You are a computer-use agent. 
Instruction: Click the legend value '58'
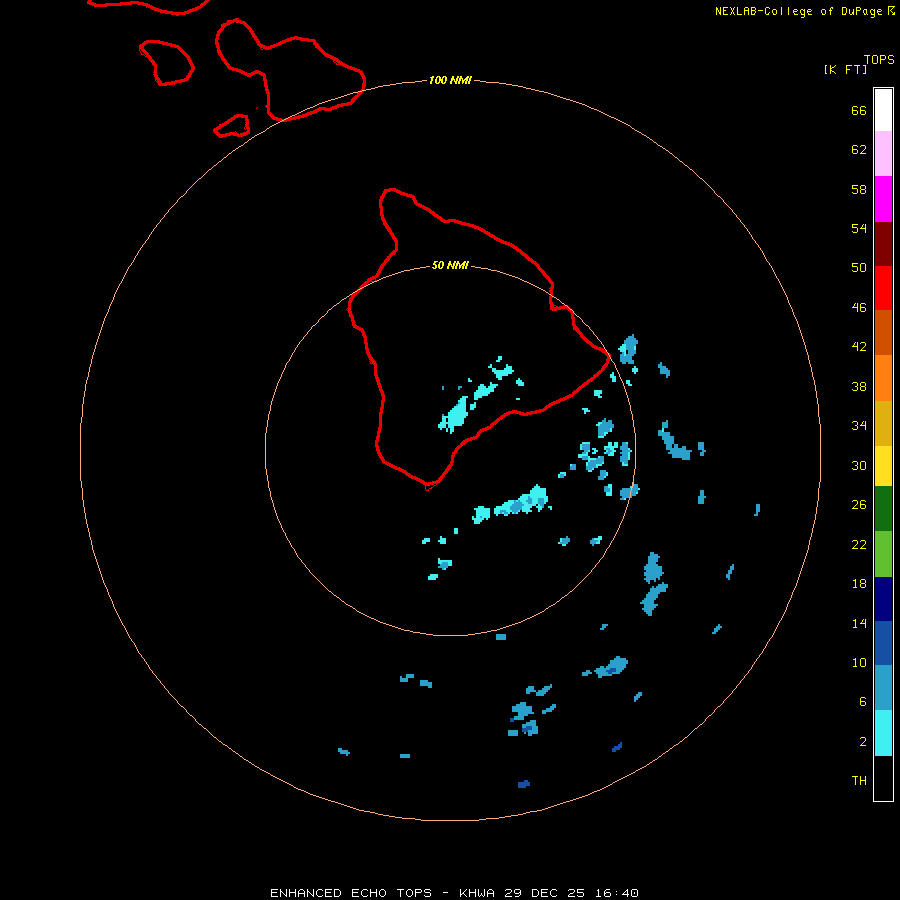coord(859,189)
